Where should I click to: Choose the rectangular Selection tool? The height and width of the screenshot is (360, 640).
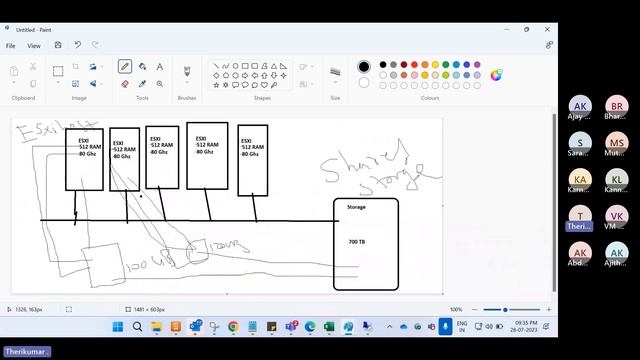(58, 71)
